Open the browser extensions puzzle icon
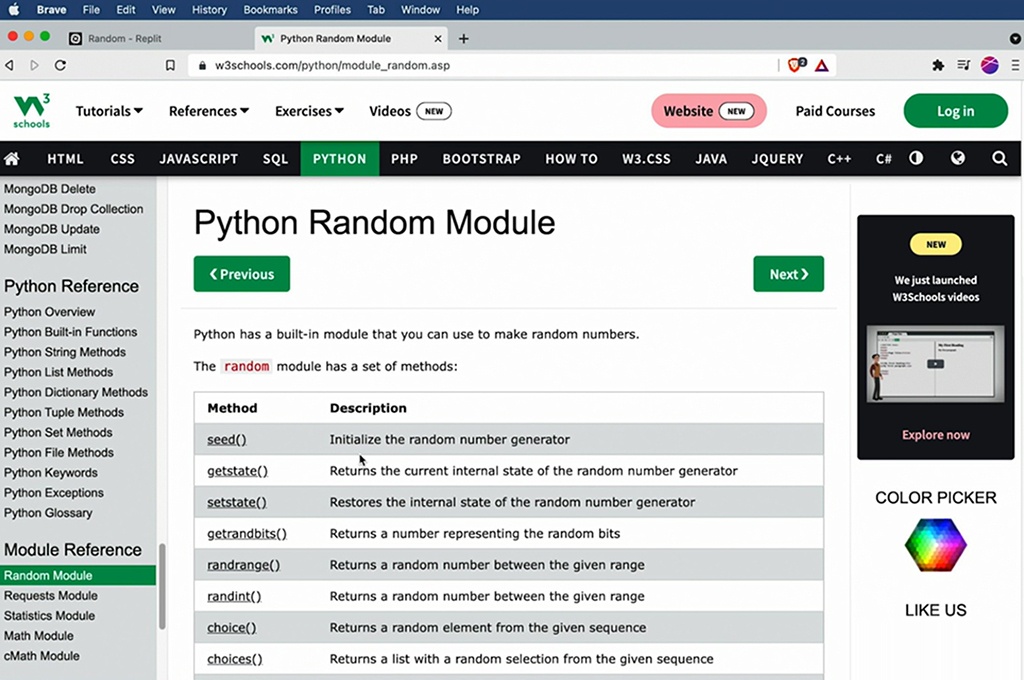 (938, 65)
